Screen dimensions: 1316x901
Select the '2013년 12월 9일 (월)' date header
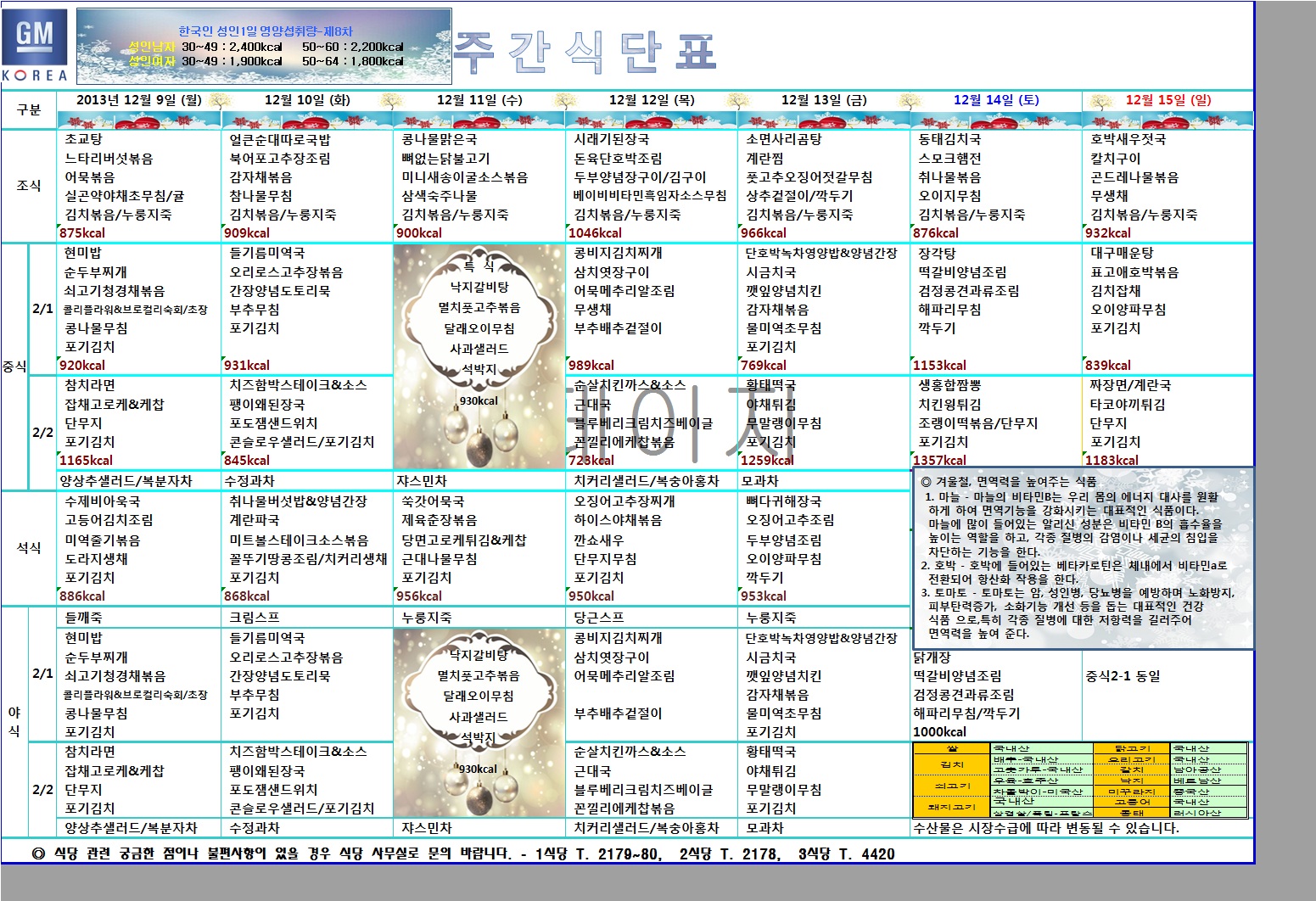139,100
